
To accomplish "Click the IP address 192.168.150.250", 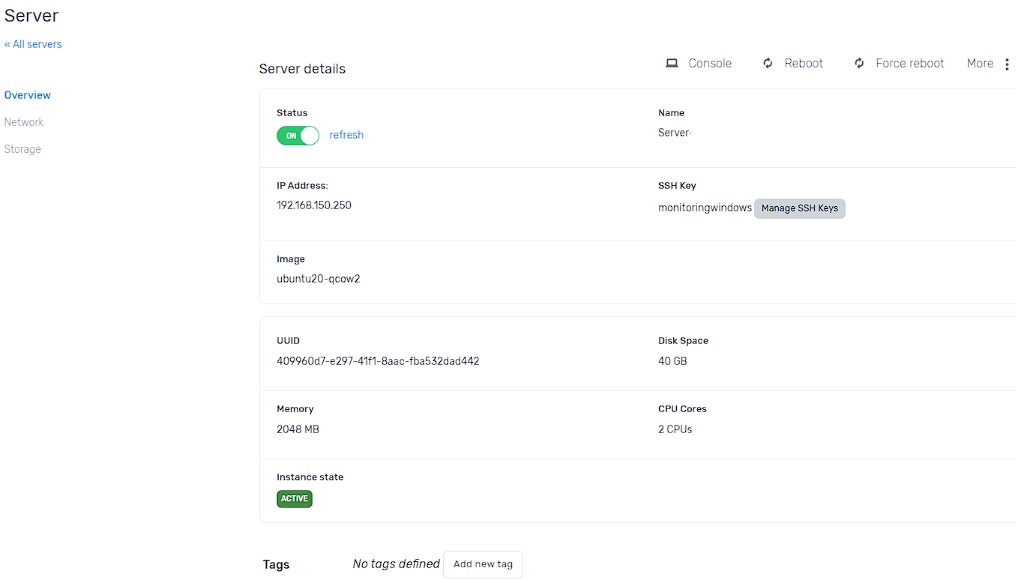I will (x=314, y=205).
